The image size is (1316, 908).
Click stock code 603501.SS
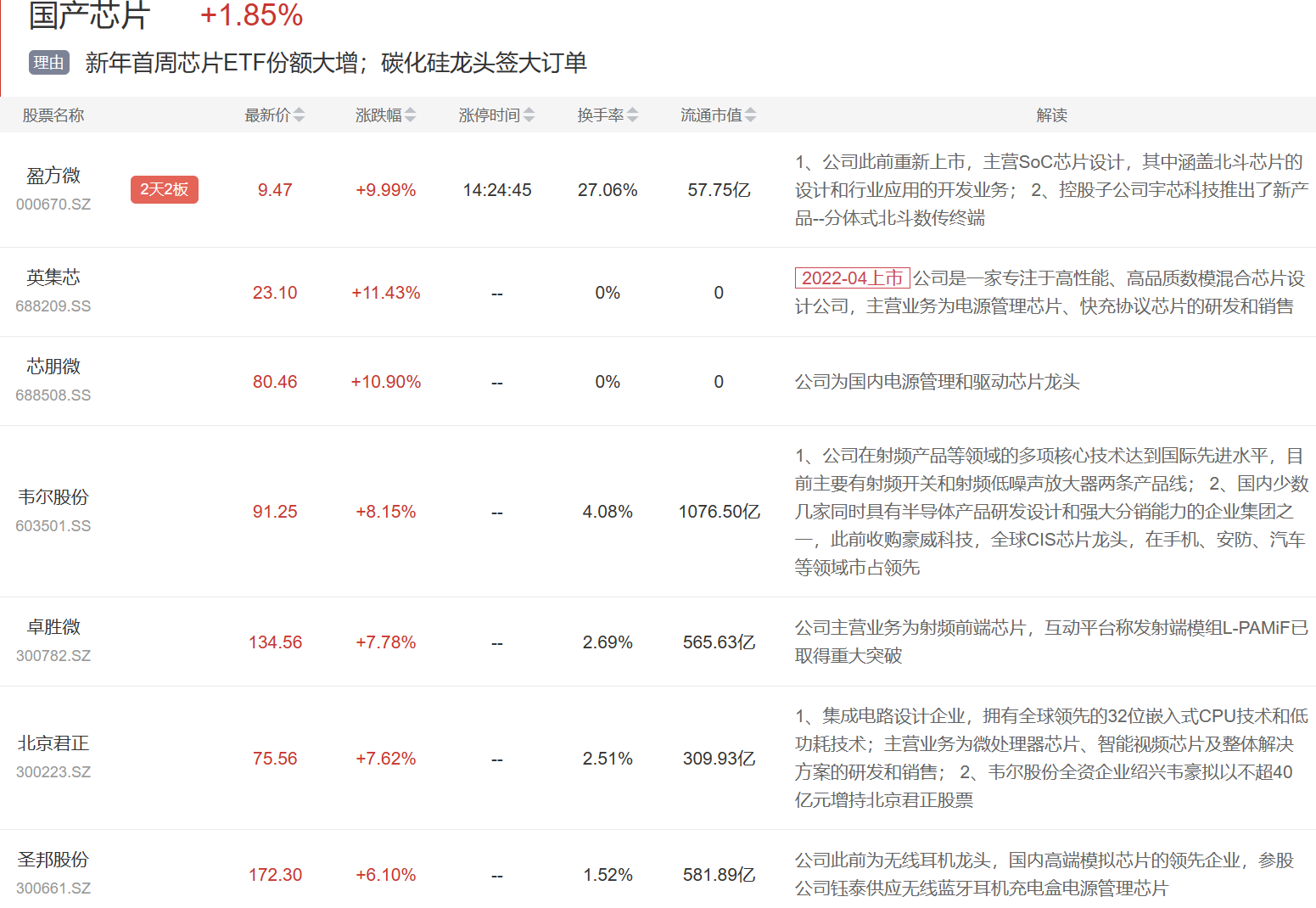53,526
